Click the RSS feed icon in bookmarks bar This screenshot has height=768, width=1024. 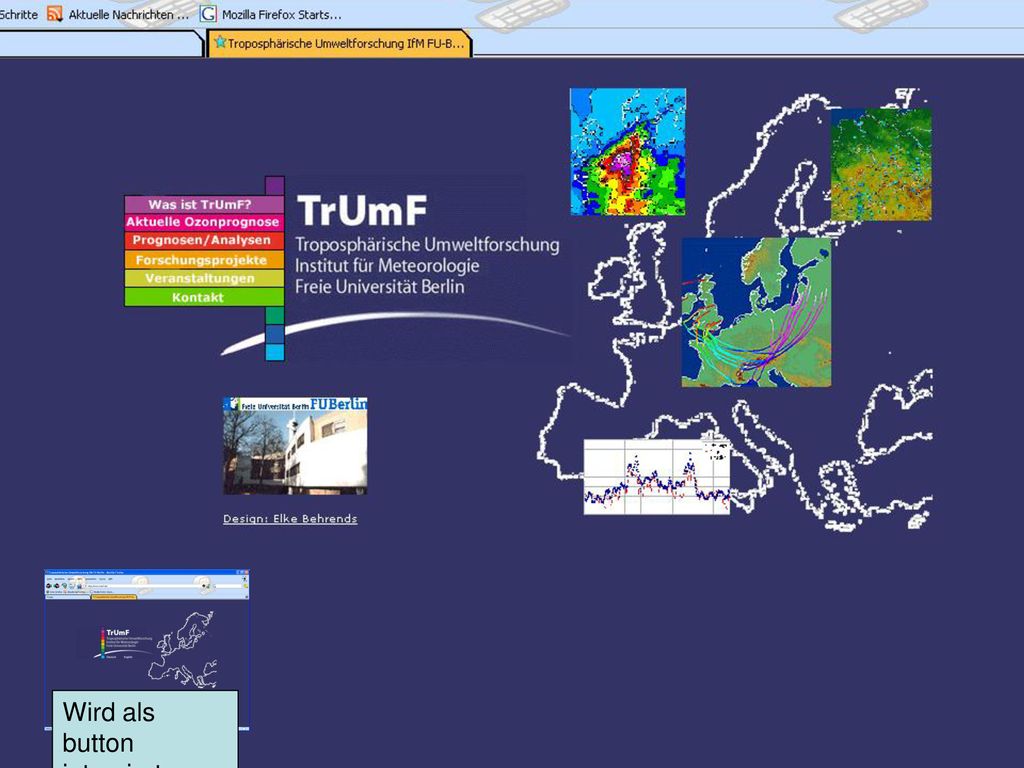coord(54,14)
